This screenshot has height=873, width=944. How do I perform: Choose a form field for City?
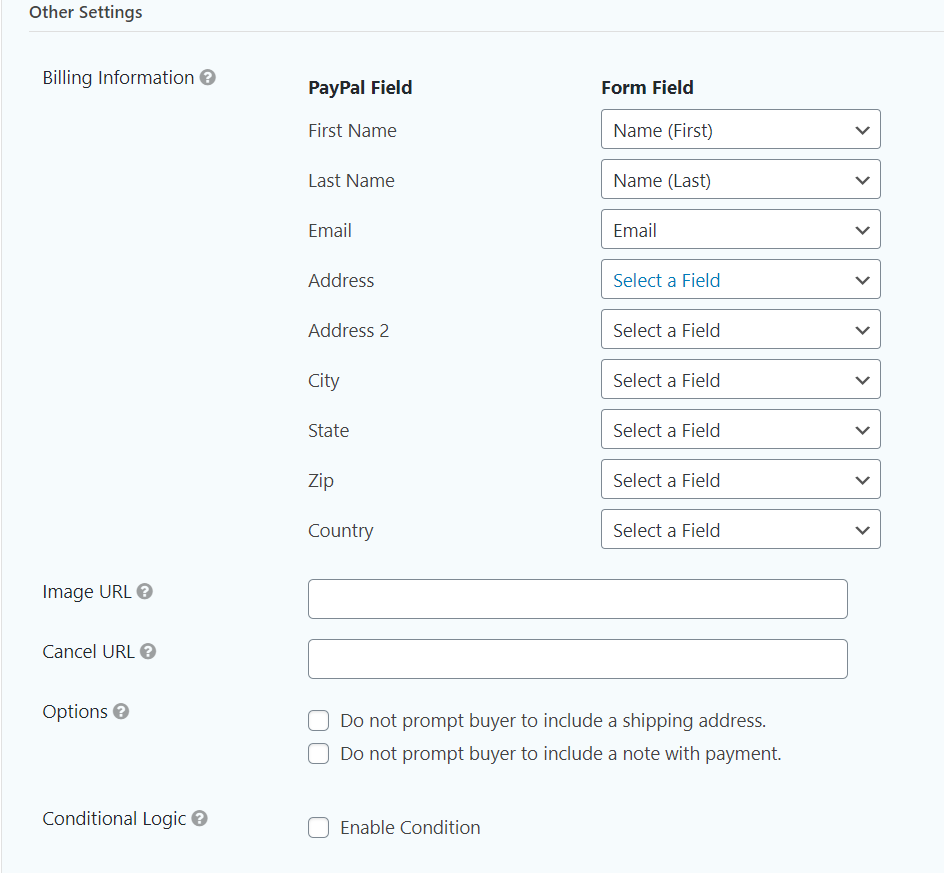(740, 380)
